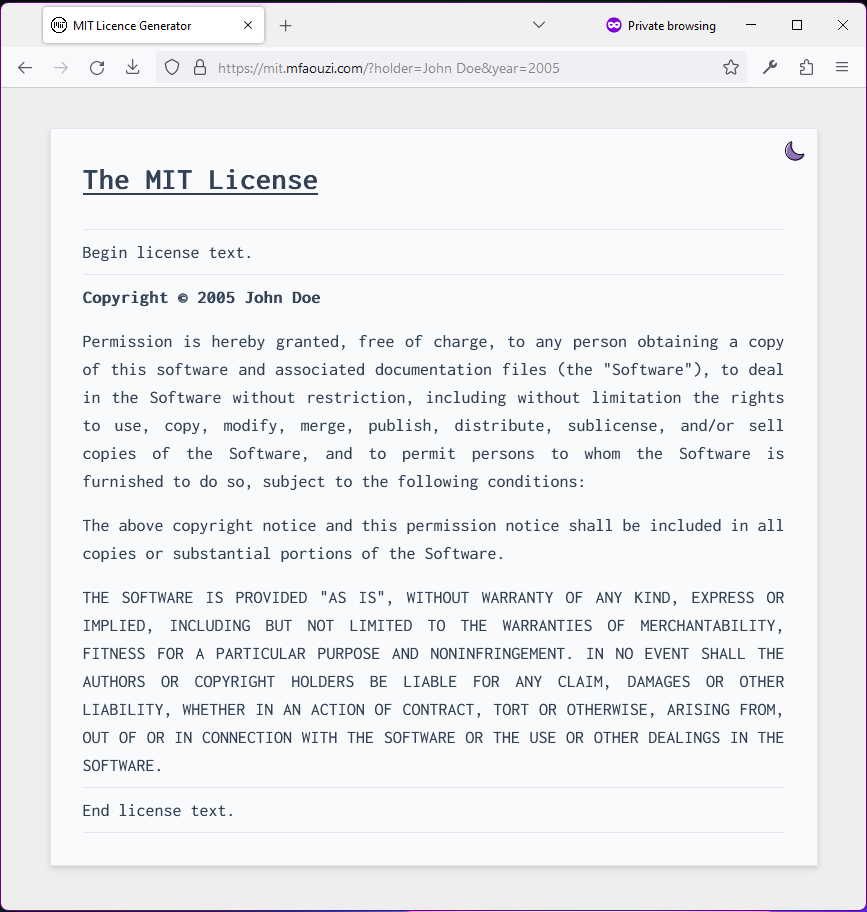Select the MIT Licence Generator tab
Viewport: 867px width, 912px height.
point(154,26)
